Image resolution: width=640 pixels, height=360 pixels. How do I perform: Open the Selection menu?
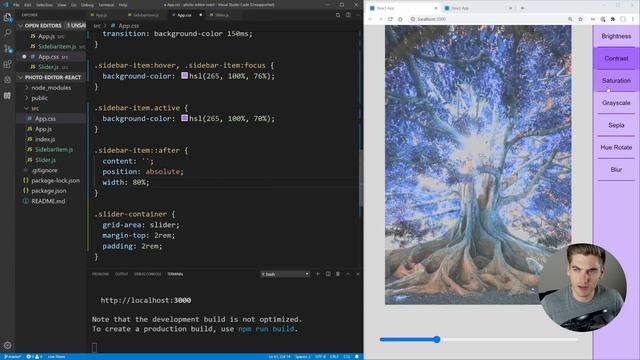coord(44,5)
